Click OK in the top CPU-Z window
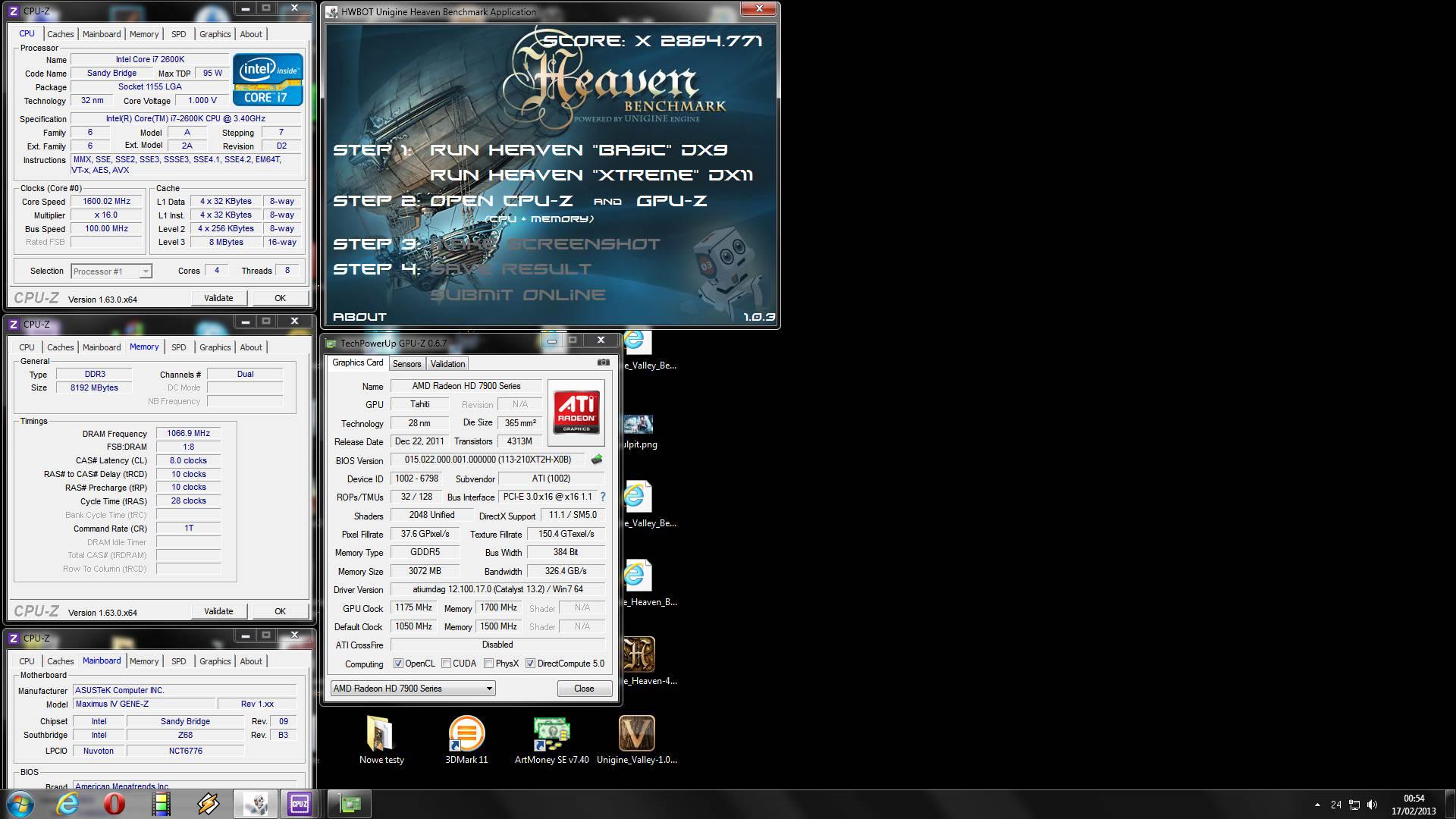The height and width of the screenshot is (819, 1456). (x=280, y=298)
